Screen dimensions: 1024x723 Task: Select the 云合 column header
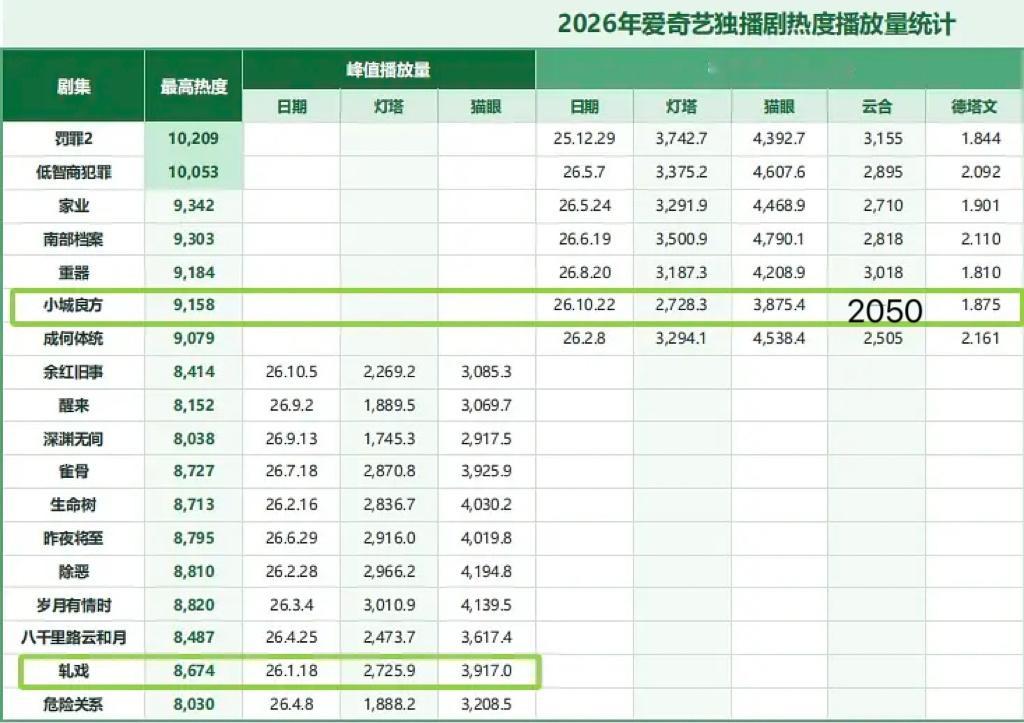point(876,106)
